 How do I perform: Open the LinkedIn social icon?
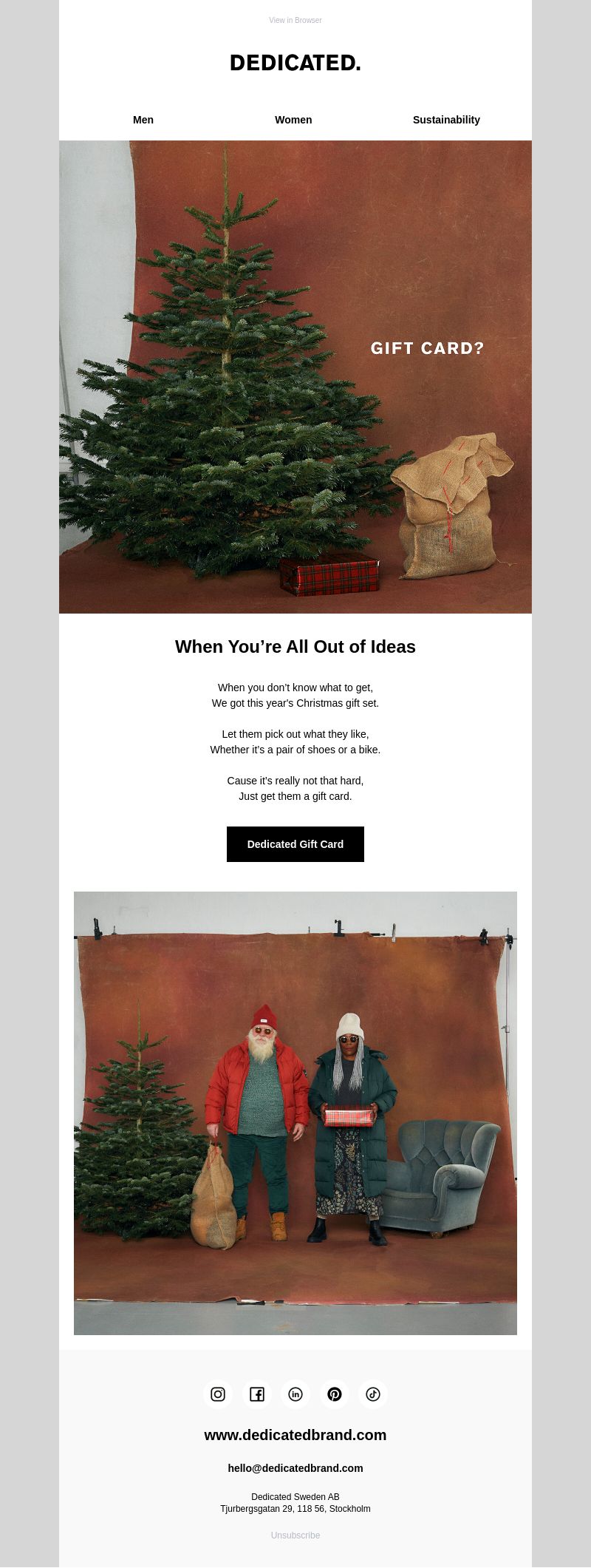(x=295, y=1394)
